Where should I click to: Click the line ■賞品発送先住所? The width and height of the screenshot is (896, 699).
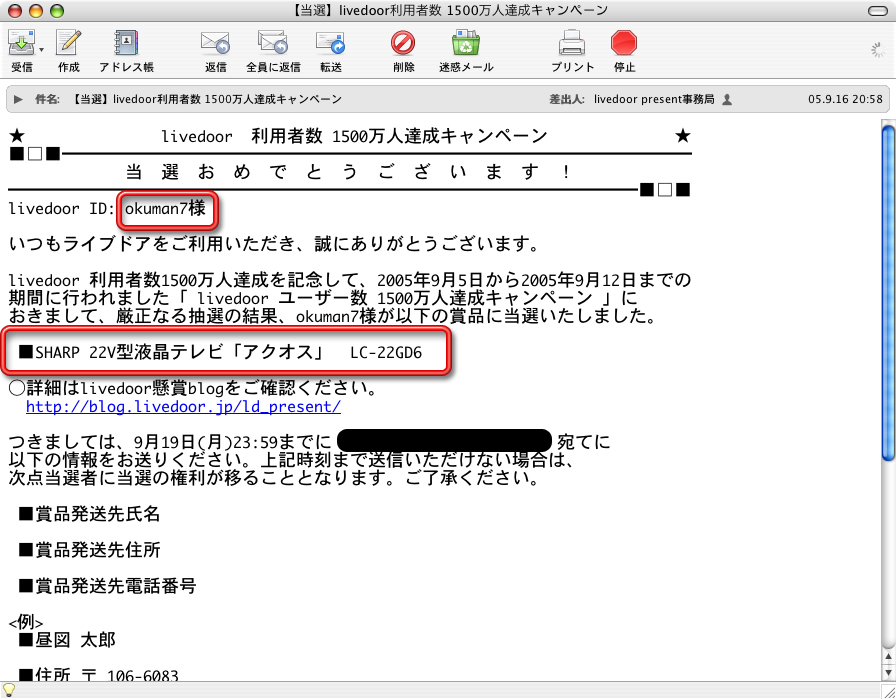pos(89,550)
